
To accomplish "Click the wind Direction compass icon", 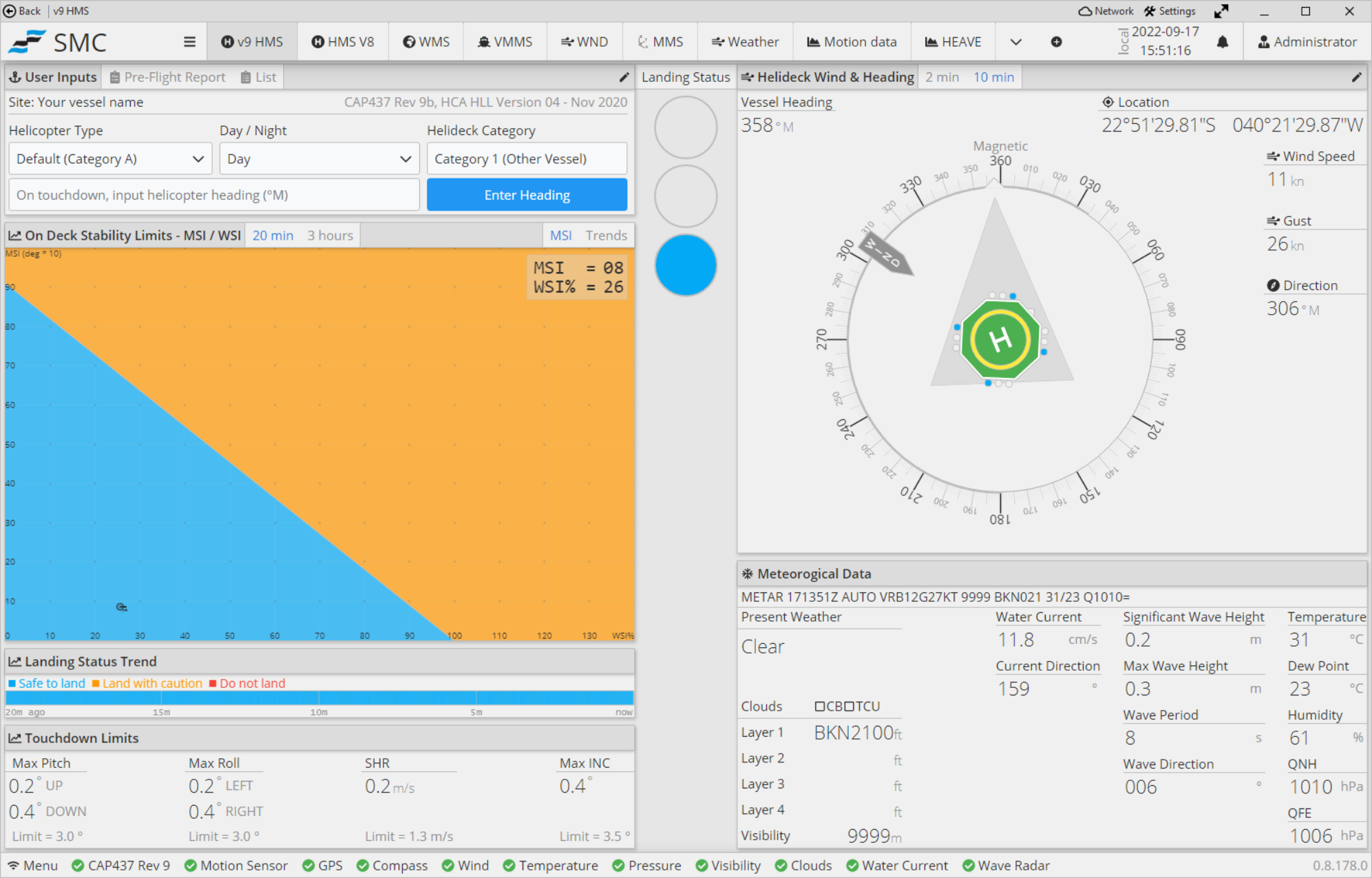I will point(1273,286).
